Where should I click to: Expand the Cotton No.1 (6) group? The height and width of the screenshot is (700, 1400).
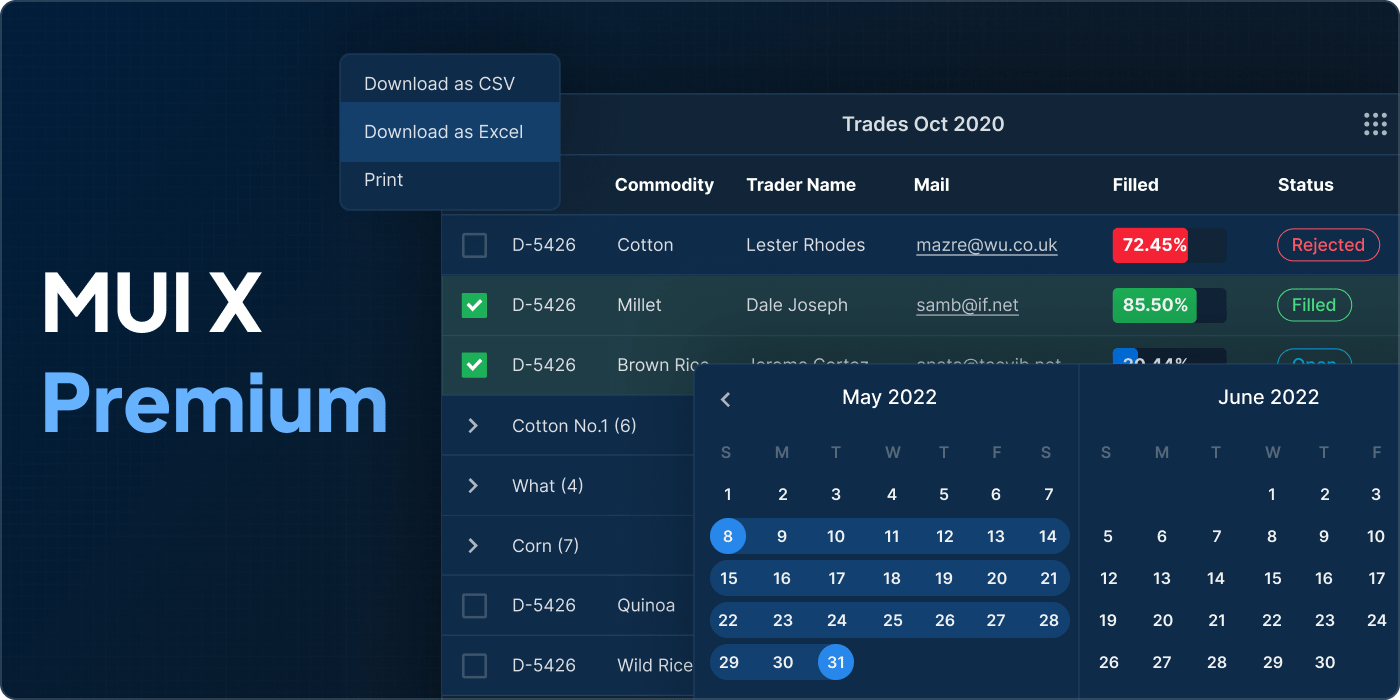coord(472,425)
